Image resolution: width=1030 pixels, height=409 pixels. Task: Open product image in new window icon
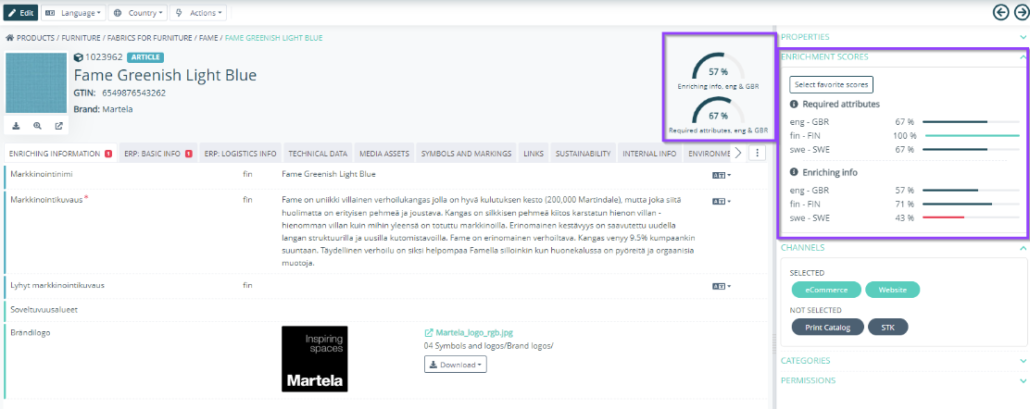coord(58,125)
